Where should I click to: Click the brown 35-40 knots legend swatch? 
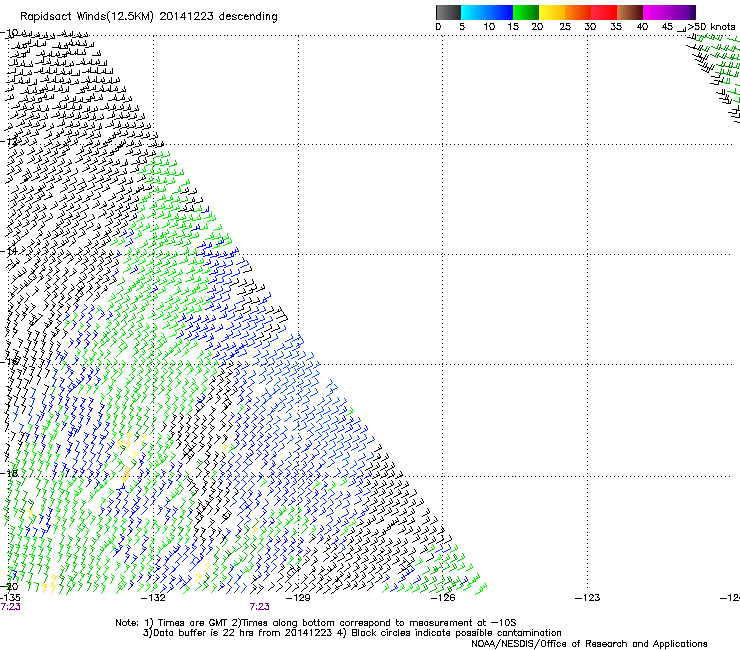pyautogui.click(x=630, y=12)
